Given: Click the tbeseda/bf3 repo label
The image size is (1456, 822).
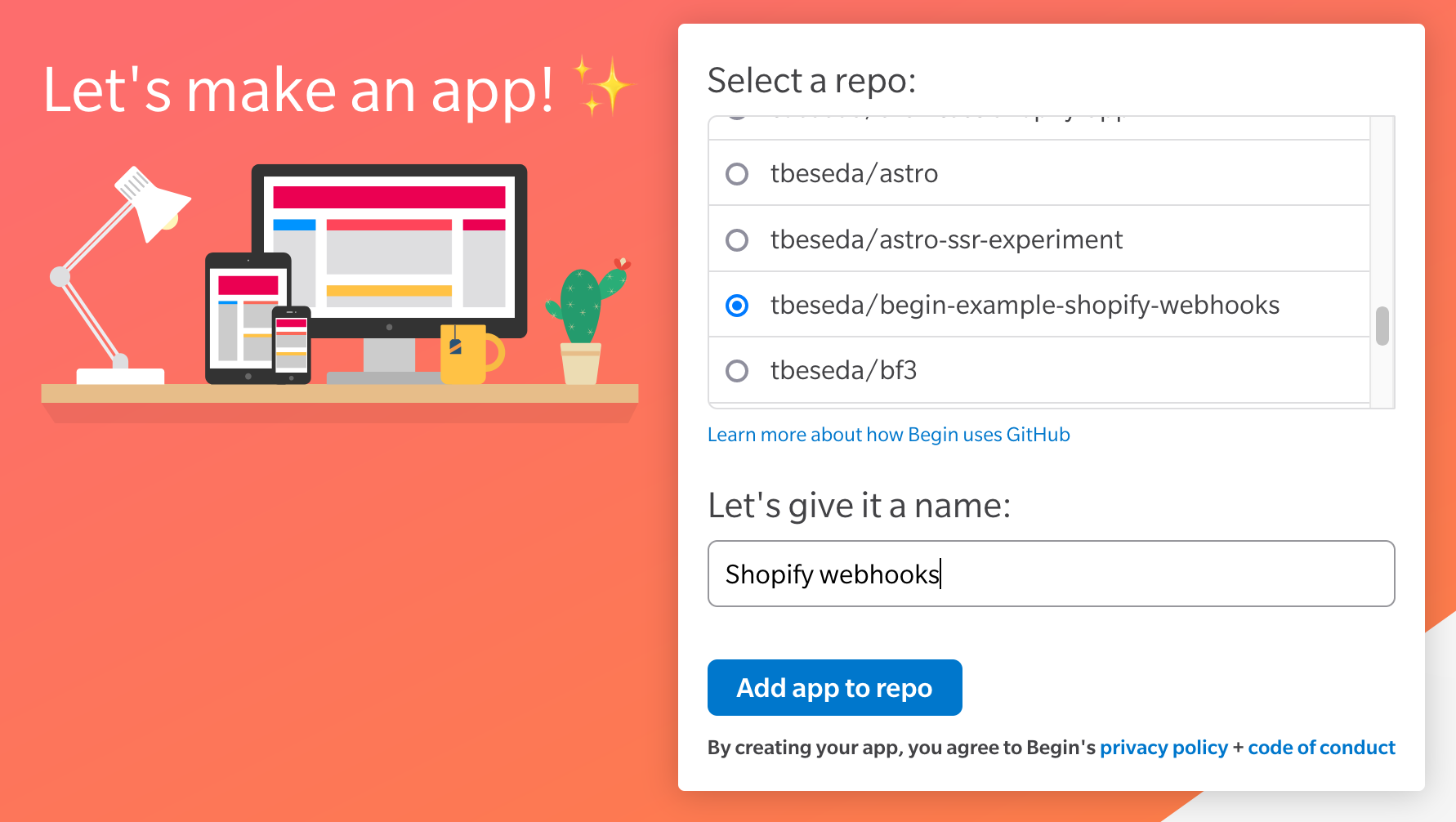Looking at the screenshot, I should (843, 371).
